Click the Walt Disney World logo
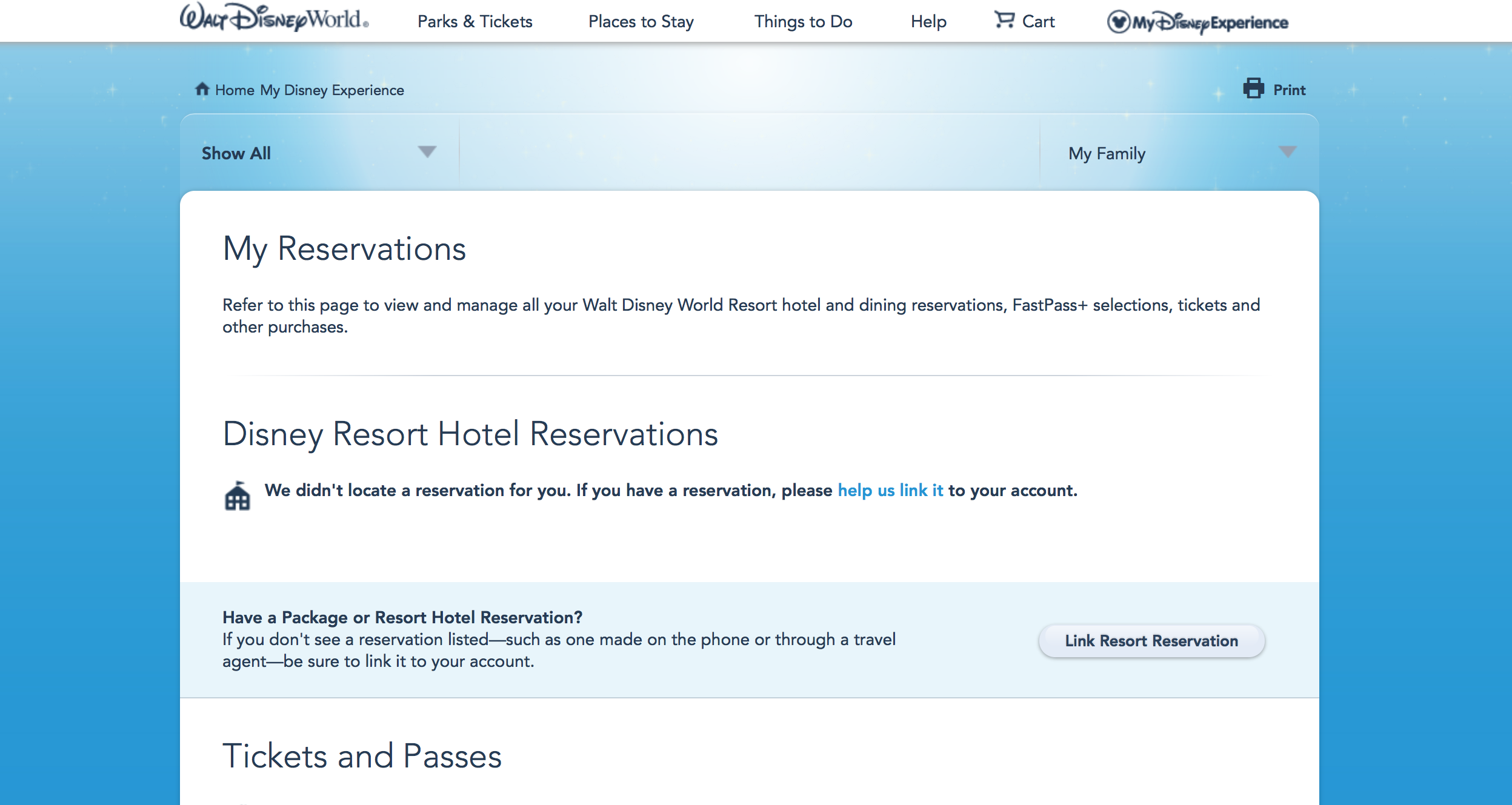This screenshot has height=805, width=1512. (x=274, y=18)
